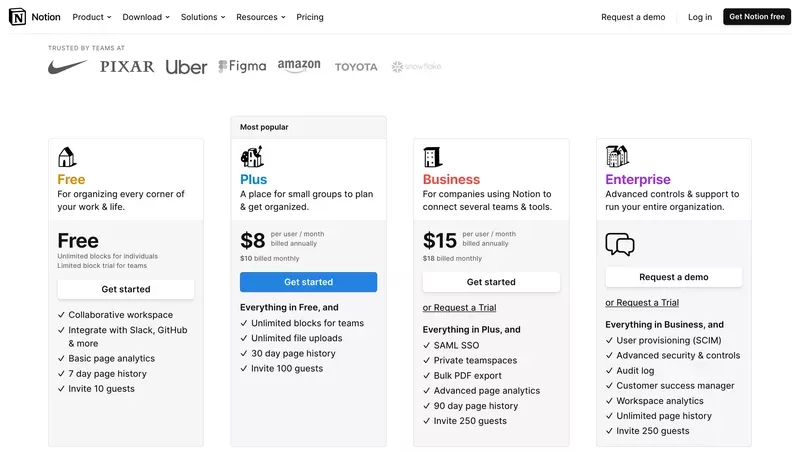Click the Enterprise plan buildings icon
This screenshot has width=800, height=452.
click(x=617, y=156)
